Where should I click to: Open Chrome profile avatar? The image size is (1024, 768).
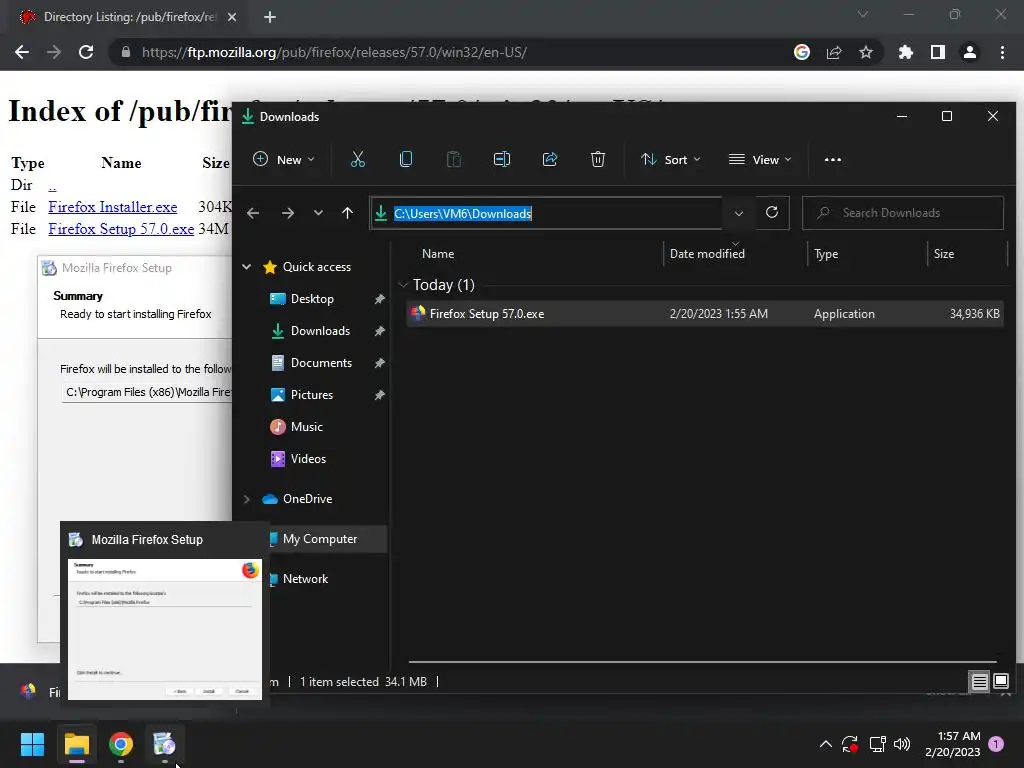point(970,52)
